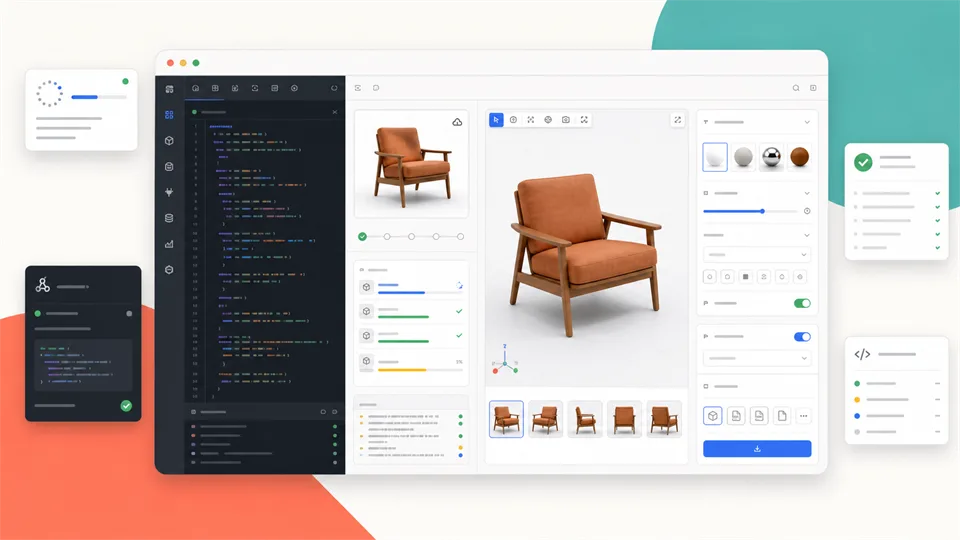Collapse the materials section via its header chevron
The width and height of the screenshot is (960, 540).
tap(807, 122)
